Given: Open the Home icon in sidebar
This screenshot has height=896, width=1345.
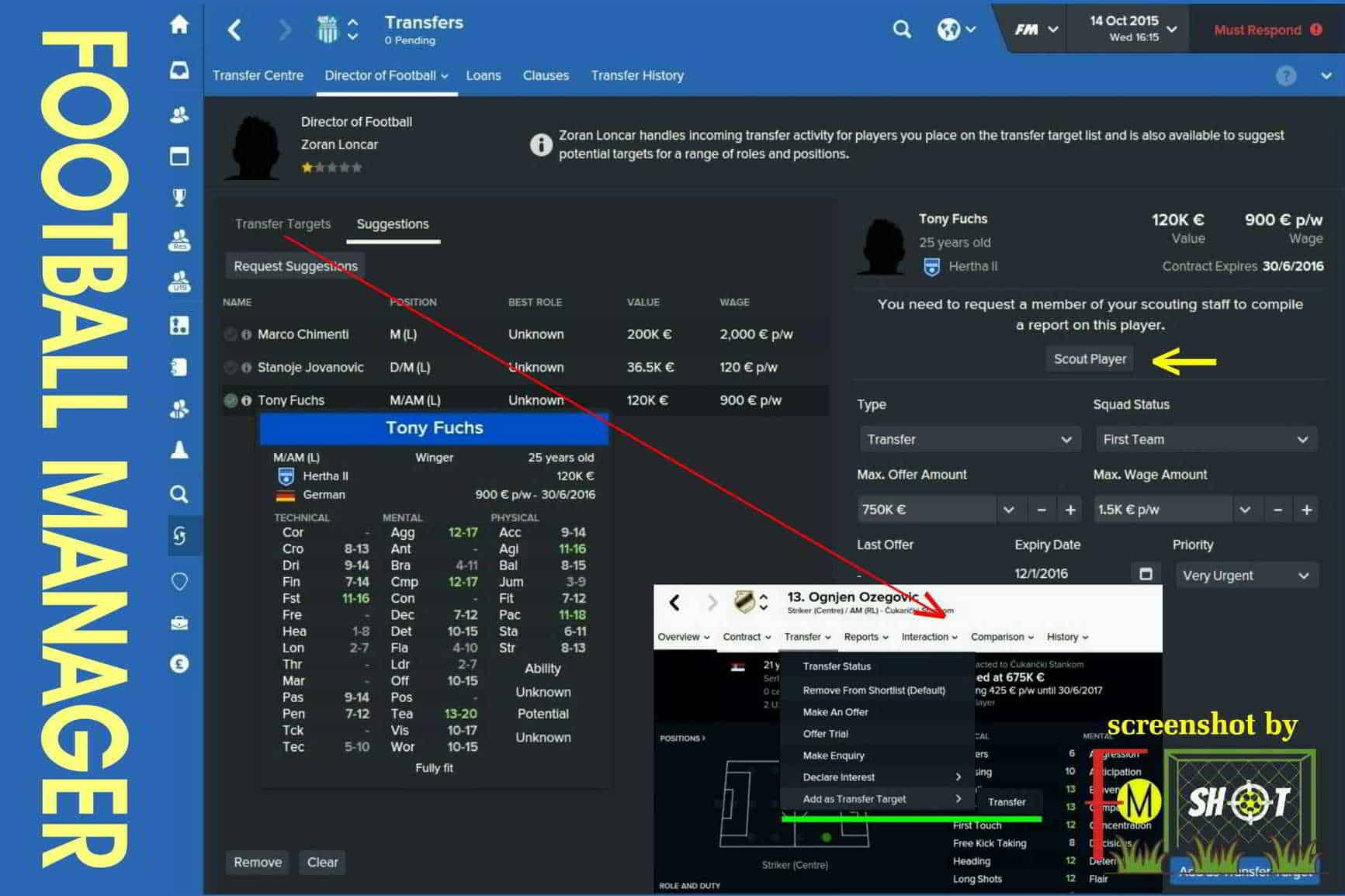Looking at the screenshot, I should [x=179, y=25].
